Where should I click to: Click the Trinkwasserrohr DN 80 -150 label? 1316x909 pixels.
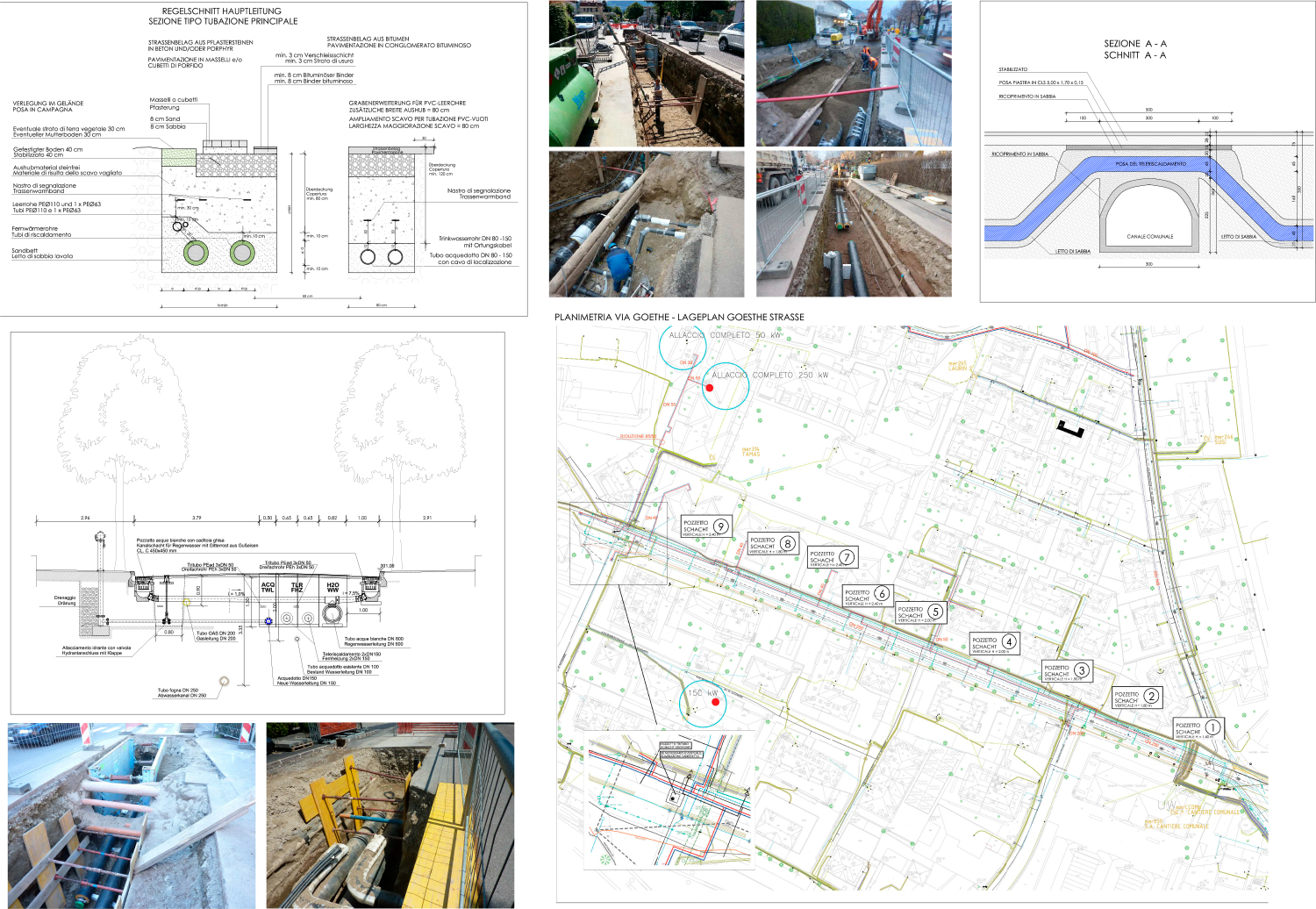pos(475,241)
